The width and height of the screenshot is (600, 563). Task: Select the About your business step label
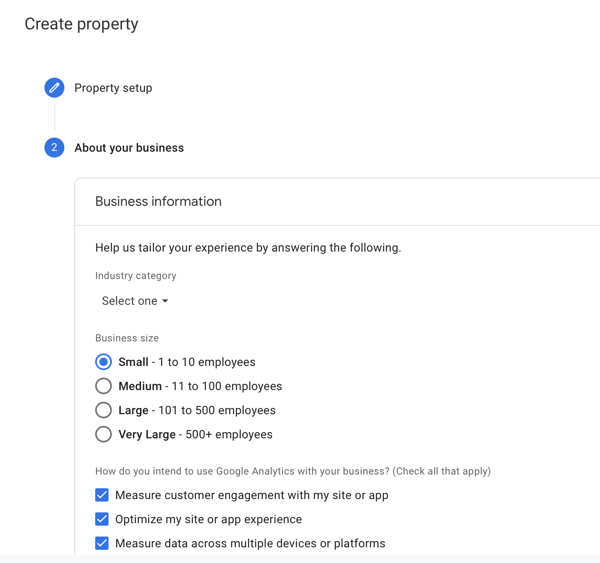[129, 148]
